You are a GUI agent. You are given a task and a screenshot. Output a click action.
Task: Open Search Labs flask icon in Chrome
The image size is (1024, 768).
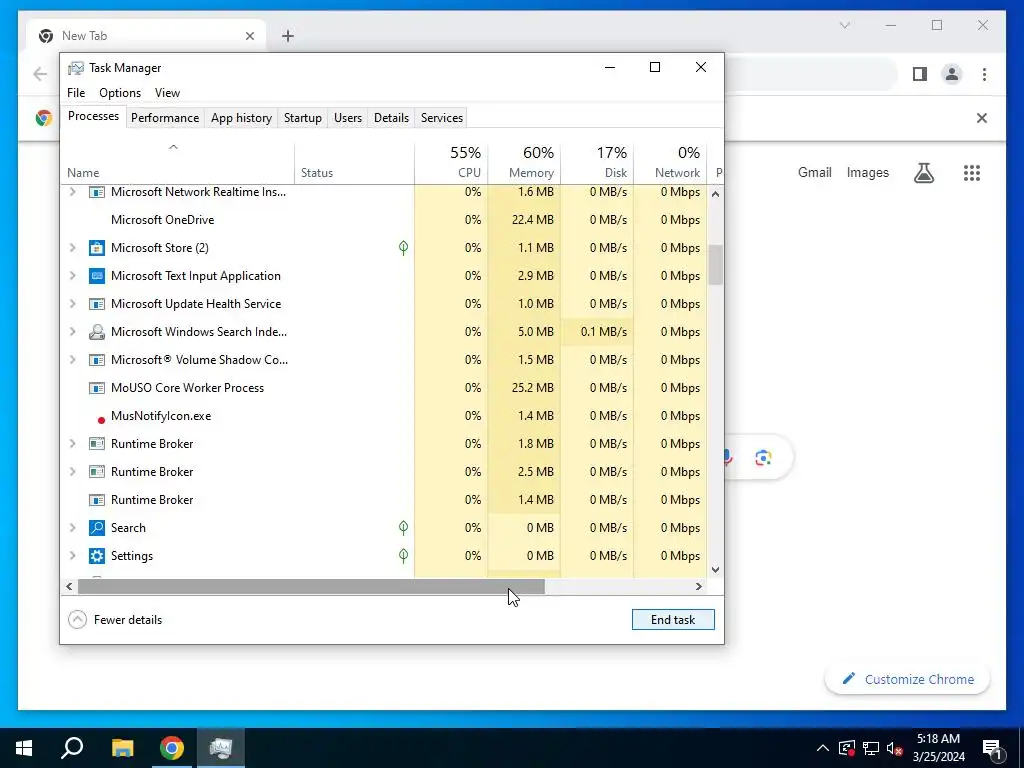pyautogui.click(x=923, y=173)
